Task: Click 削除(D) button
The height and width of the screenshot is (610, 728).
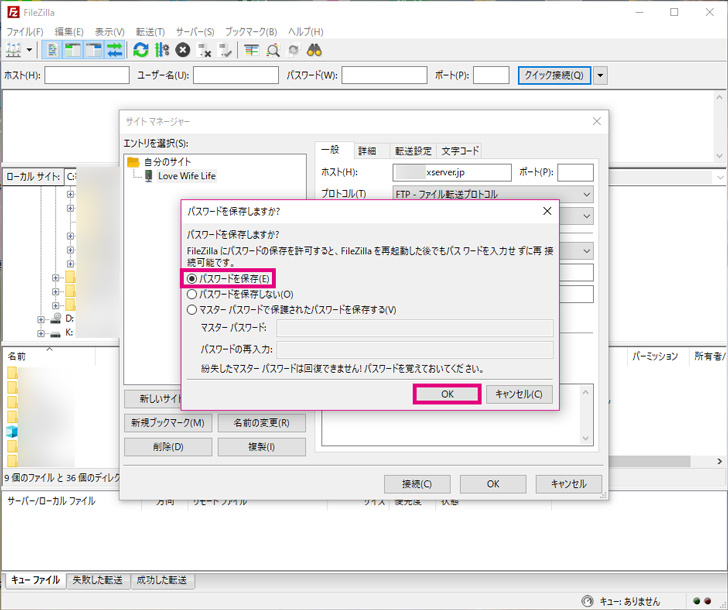Action: [x=168, y=447]
